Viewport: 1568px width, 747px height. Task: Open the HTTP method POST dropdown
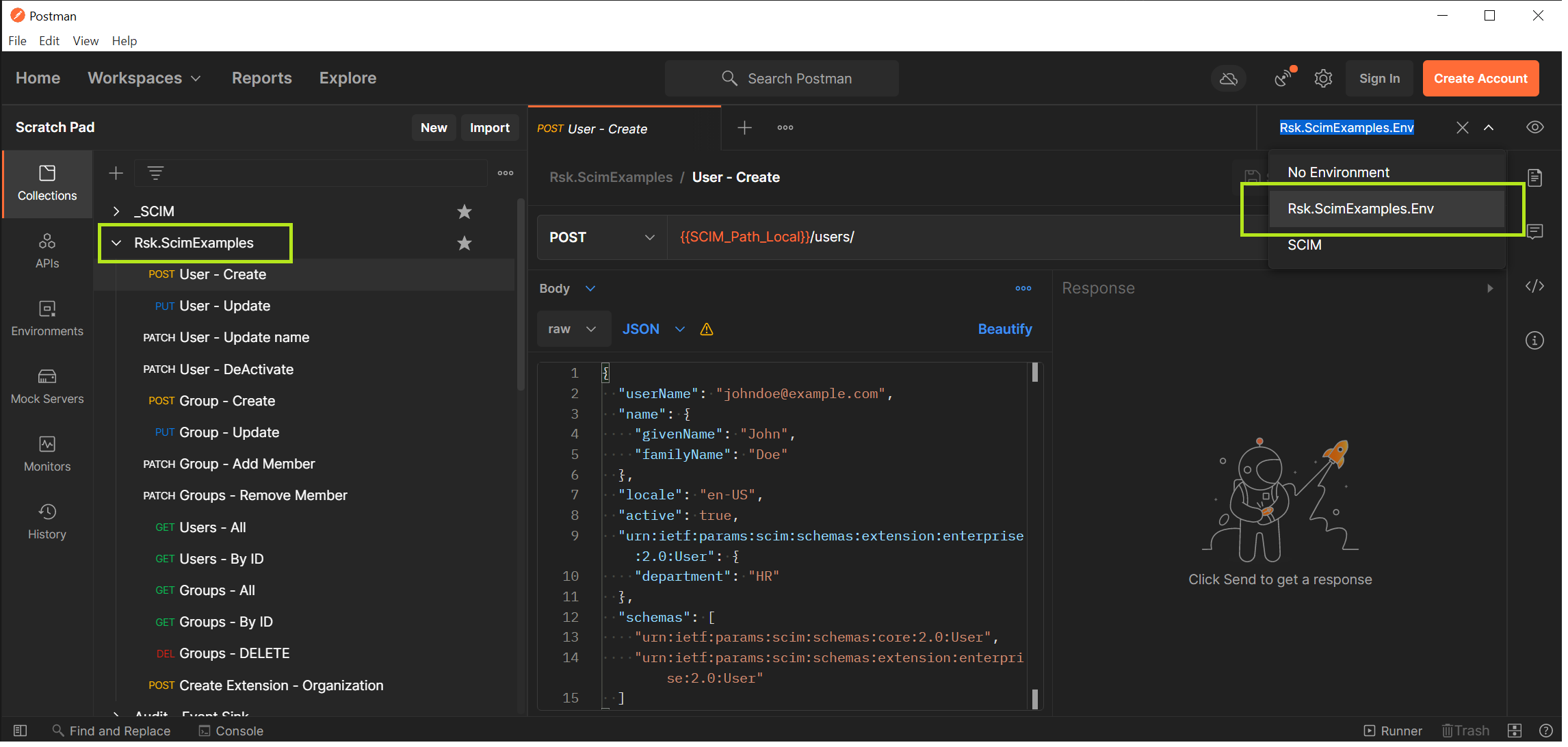click(602, 238)
